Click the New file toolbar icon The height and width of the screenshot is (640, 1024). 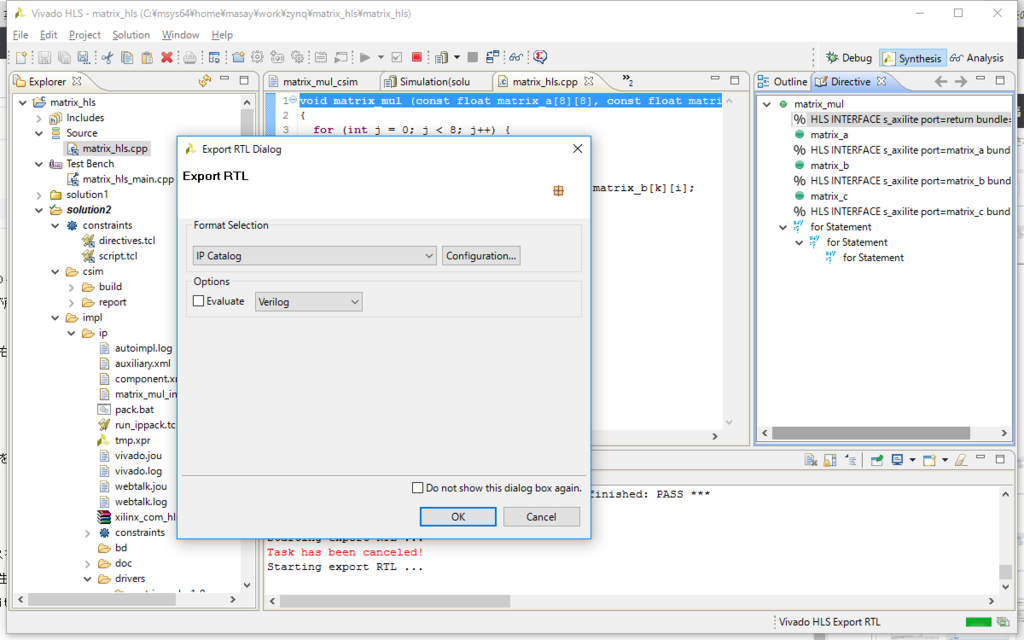pos(22,57)
